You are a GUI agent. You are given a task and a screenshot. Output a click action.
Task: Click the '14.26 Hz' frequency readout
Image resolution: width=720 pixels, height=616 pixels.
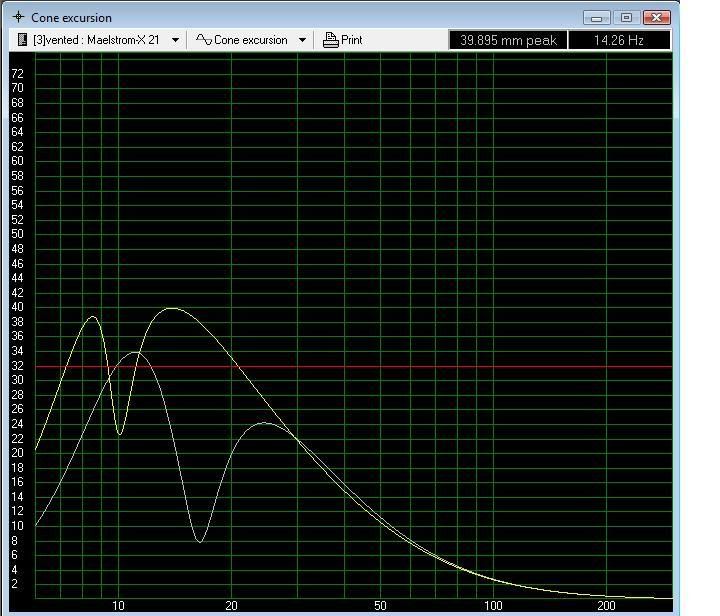click(619, 40)
